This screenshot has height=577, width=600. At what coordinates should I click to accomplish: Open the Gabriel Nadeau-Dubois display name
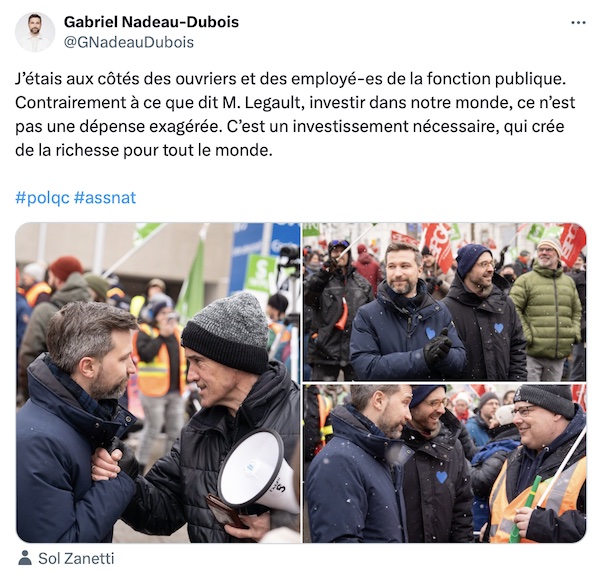151,22
